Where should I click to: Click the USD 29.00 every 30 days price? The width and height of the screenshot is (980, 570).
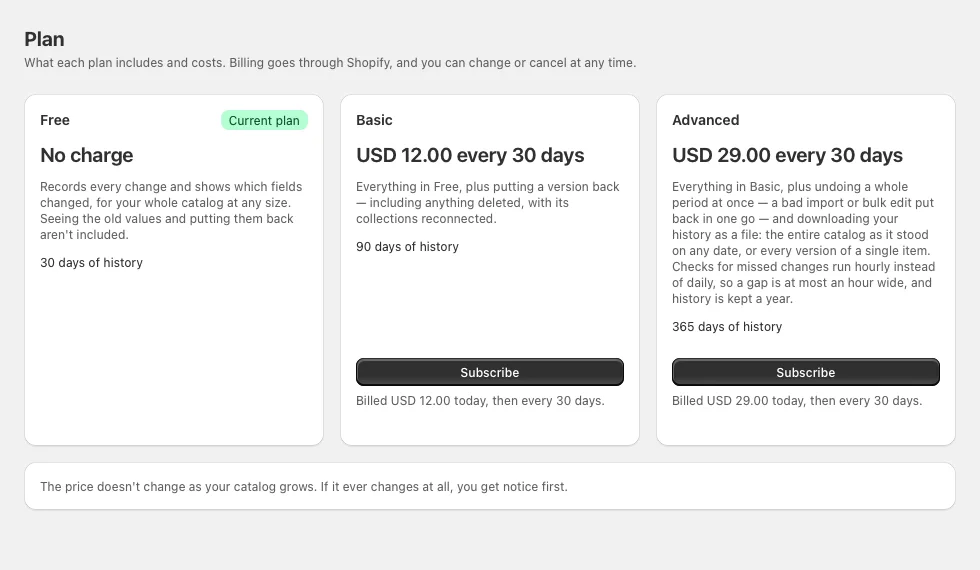[x=788, y=155]
